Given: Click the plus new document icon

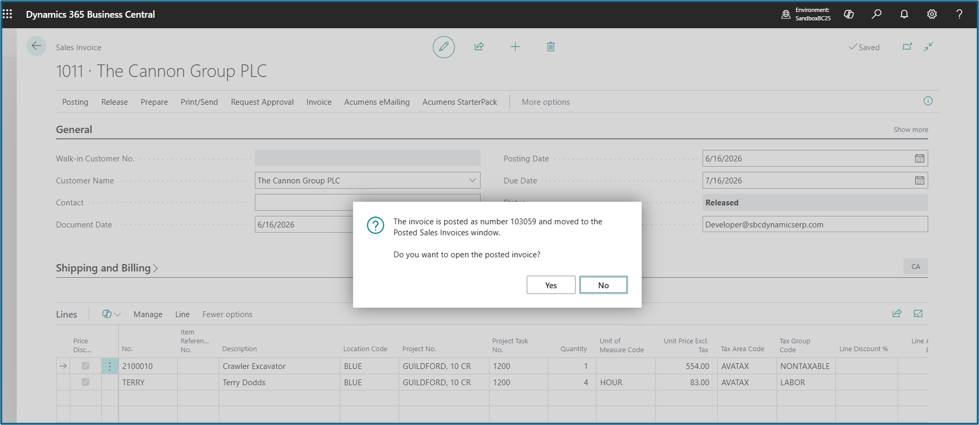Looking at the screenshot, I should pyautogui.click(x=515, y=47).
